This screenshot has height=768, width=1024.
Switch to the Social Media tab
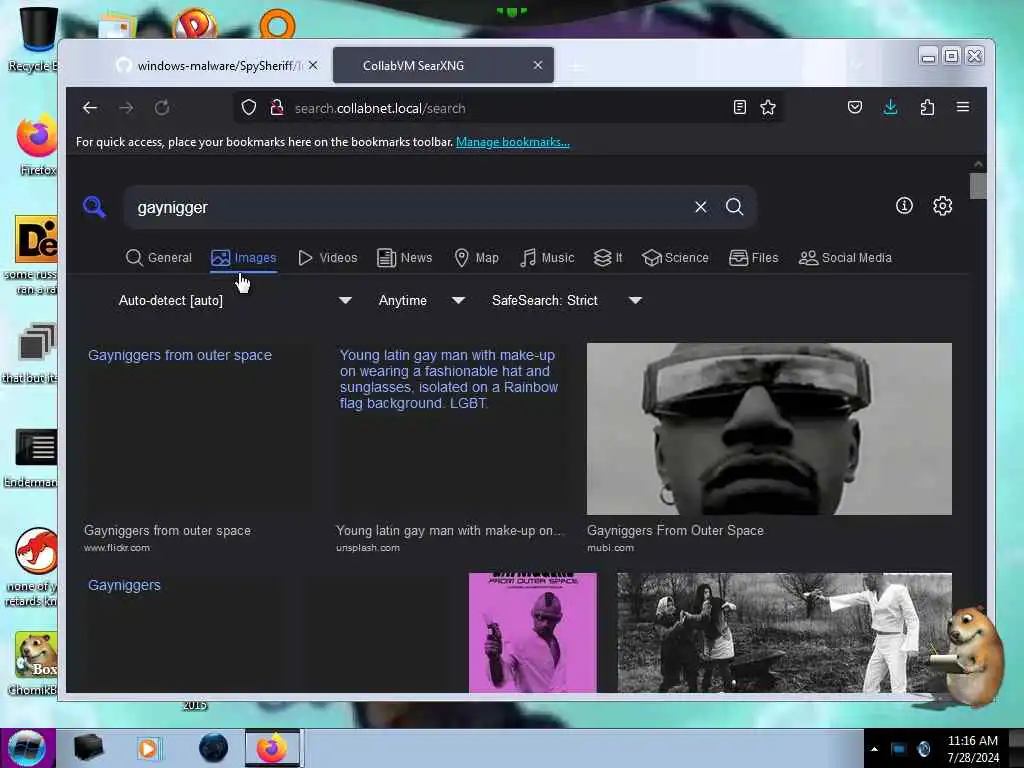pos(845,258)
